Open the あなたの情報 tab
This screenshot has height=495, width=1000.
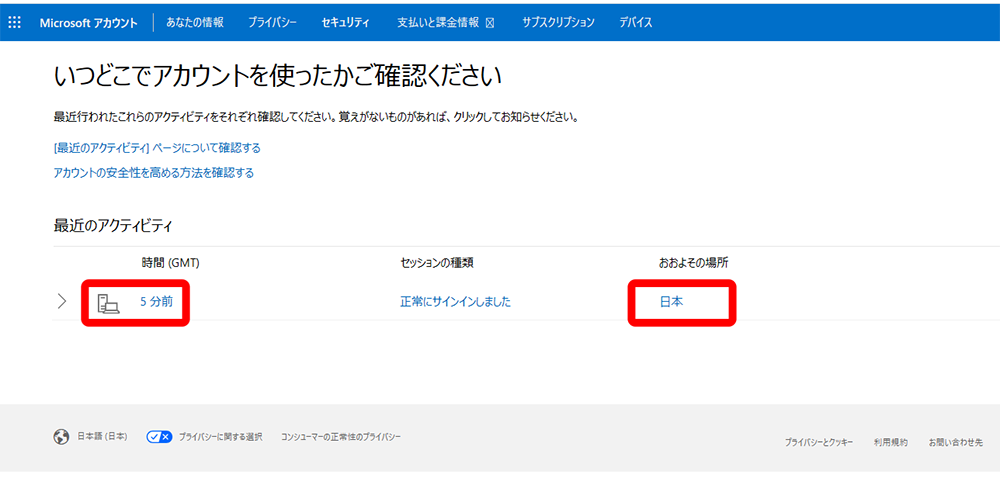click(x=195, y=22)
